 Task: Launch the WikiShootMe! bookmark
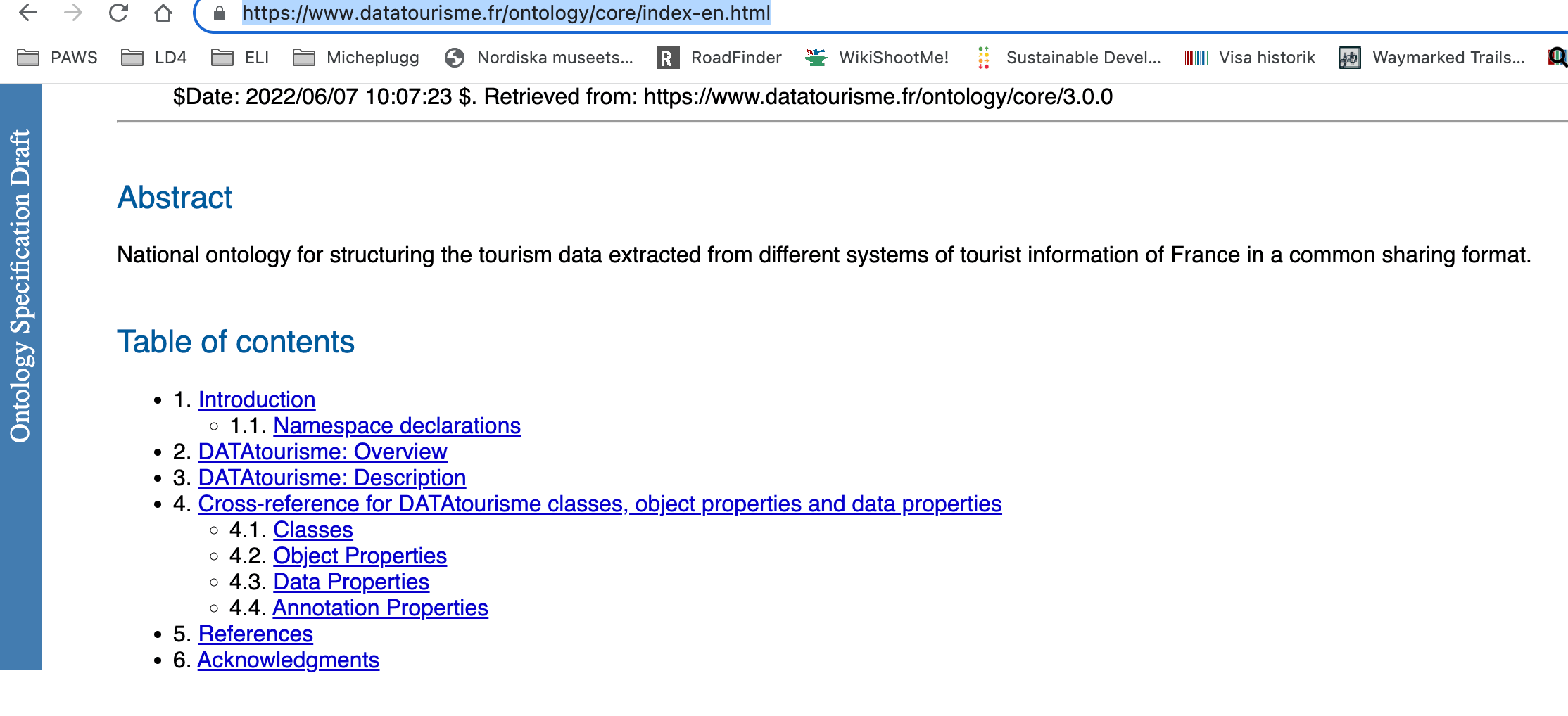point(877,58)
